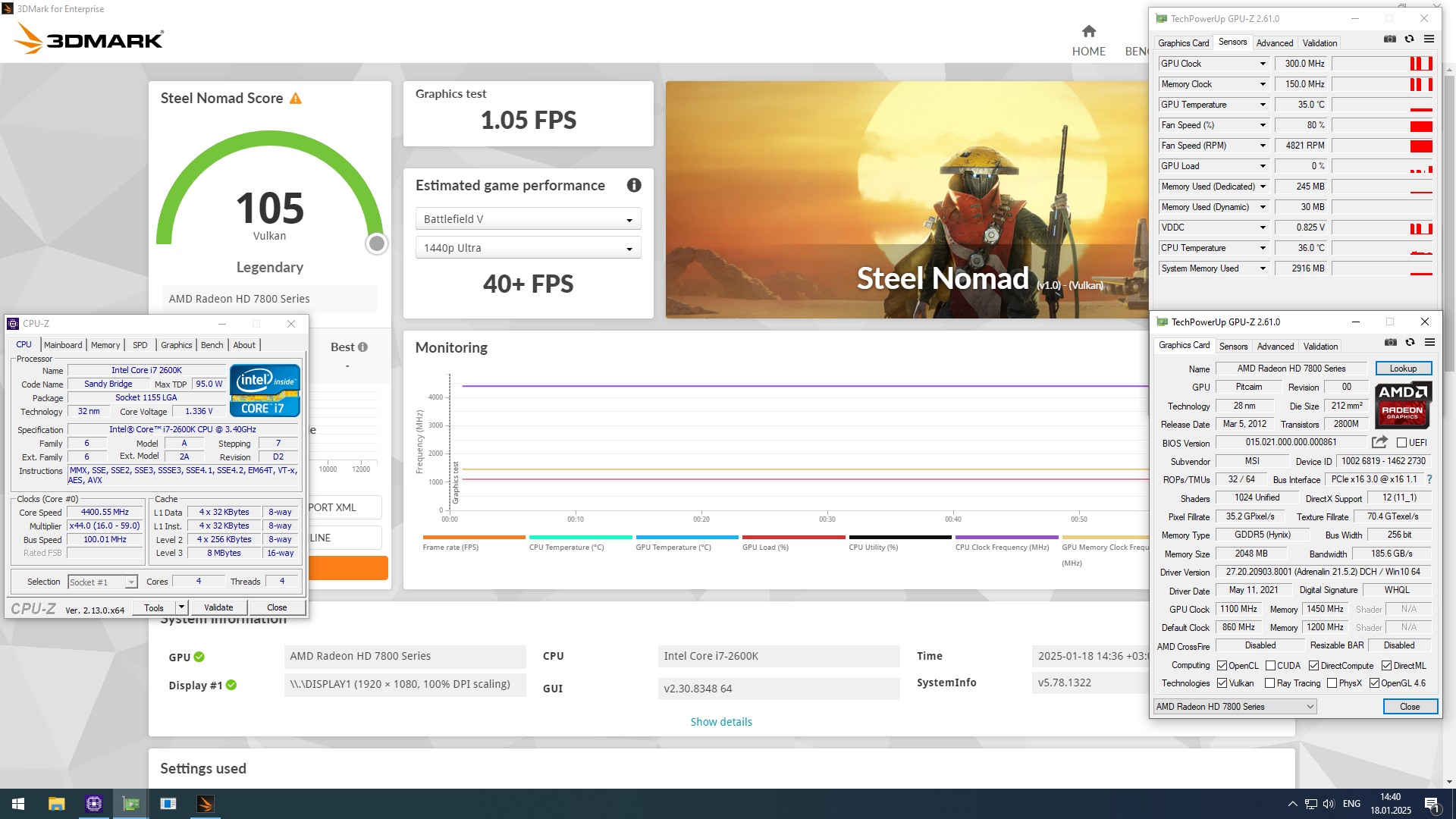The width and height of the screenshot is (1456, 819).
Task: Click the score gauge slider knob
Action: coord(377,243)
